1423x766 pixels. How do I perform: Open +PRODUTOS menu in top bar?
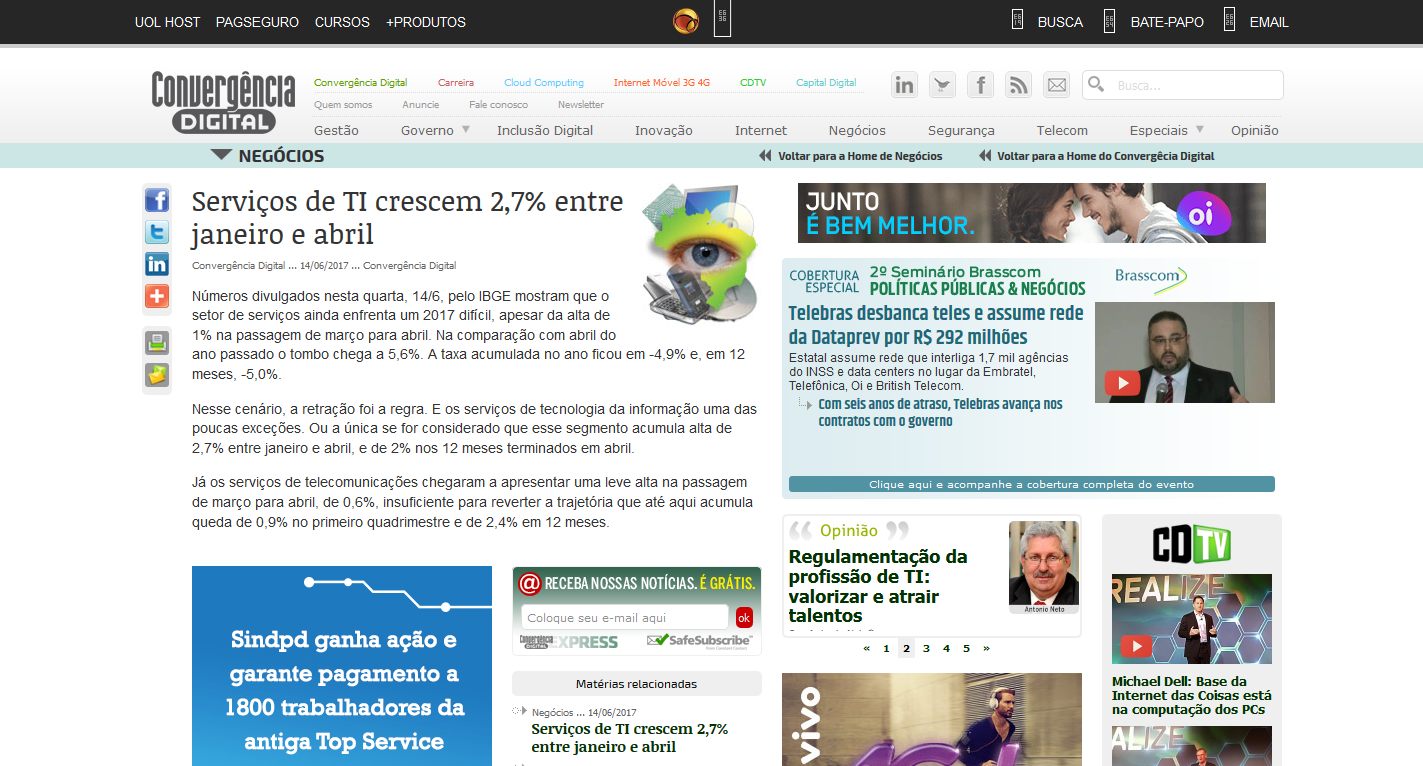(x=426, y=22)
